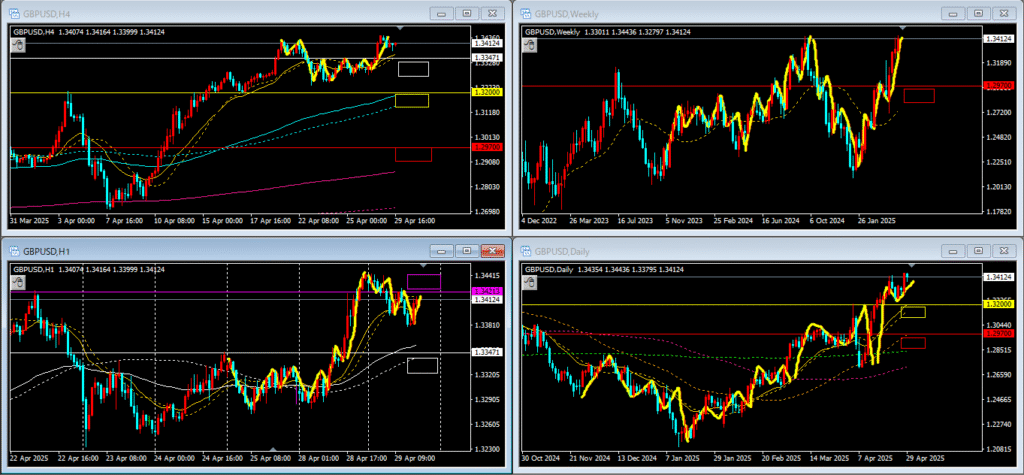
Task: Click the GBPUSD,Daily OHLC header text
Action: point(603,270)
